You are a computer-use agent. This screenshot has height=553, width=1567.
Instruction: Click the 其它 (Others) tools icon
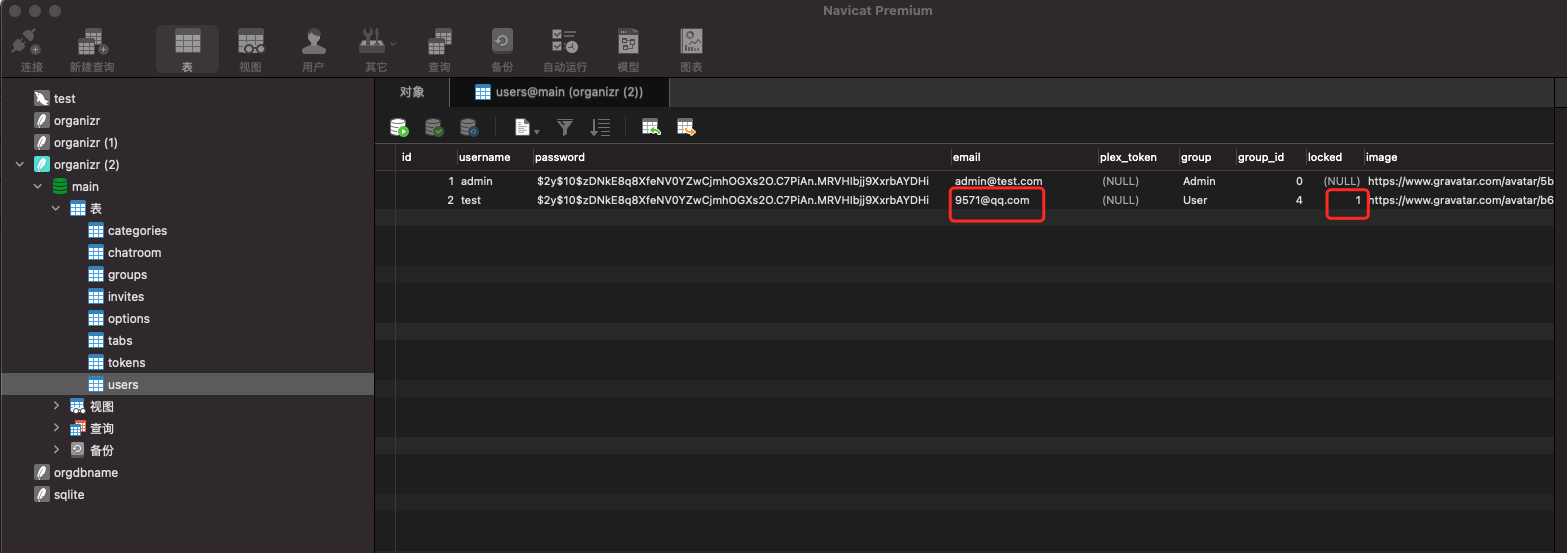[x=373, y=42]
